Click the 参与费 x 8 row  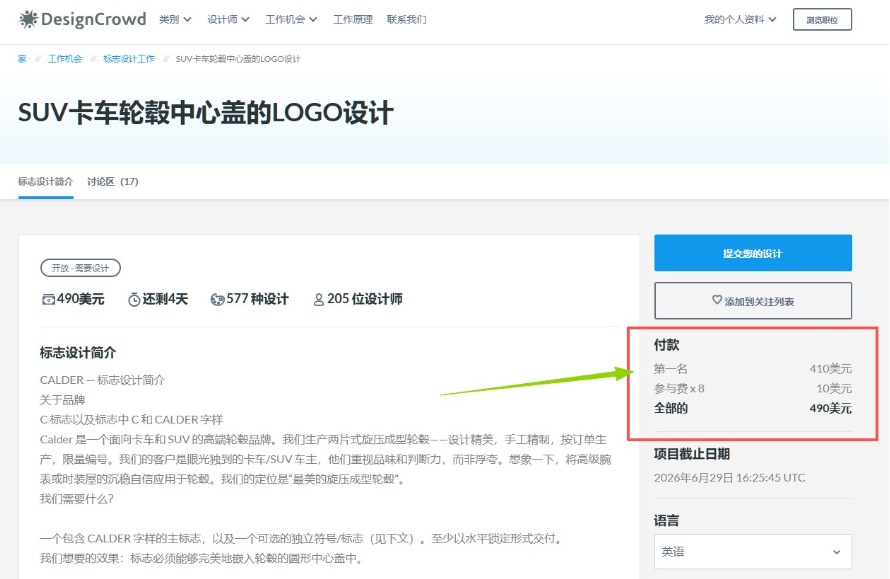(x=753, y=389)
